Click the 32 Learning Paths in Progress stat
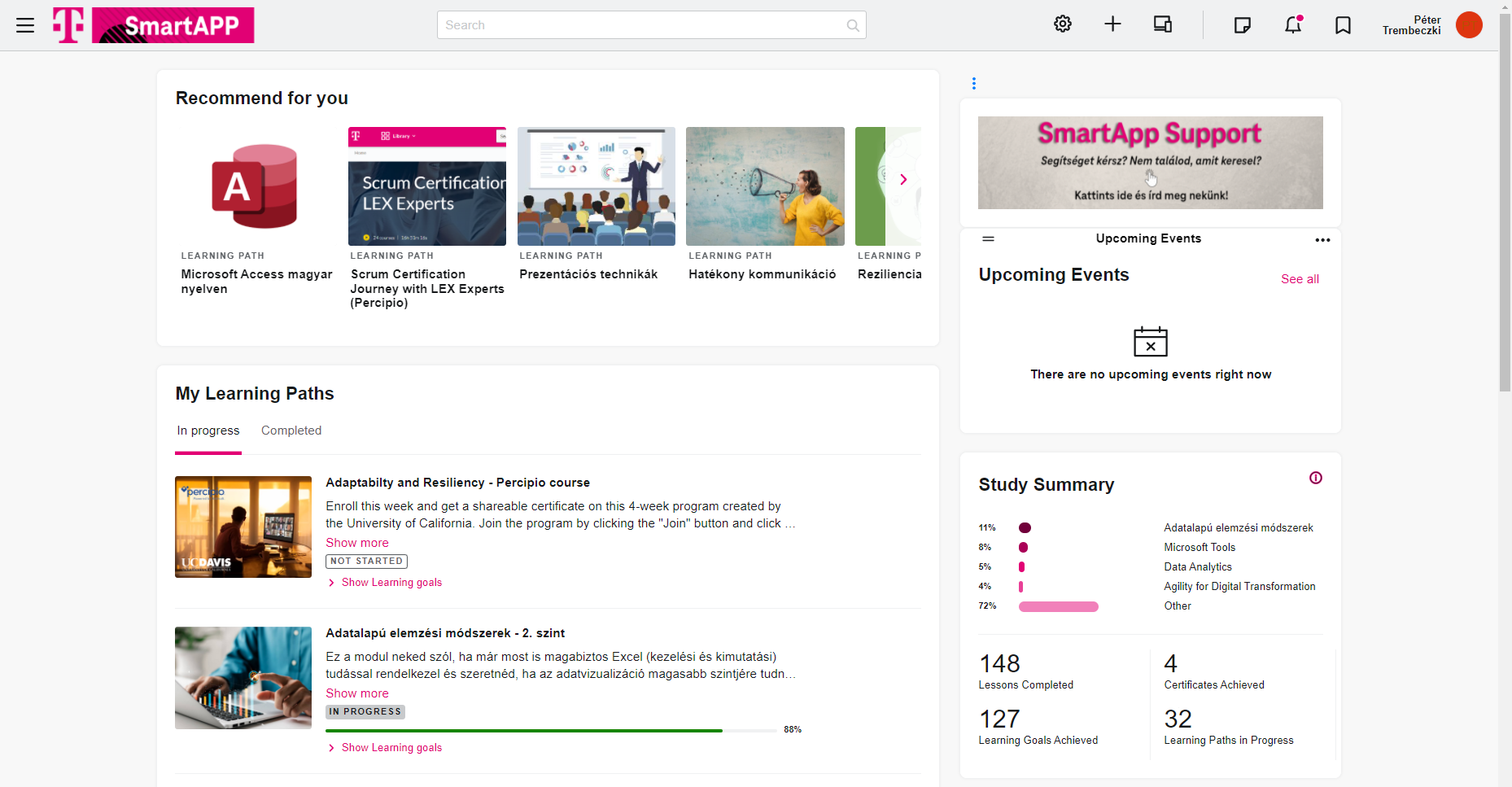The width and height of the screenshot is (1512, 787). 1229,727
